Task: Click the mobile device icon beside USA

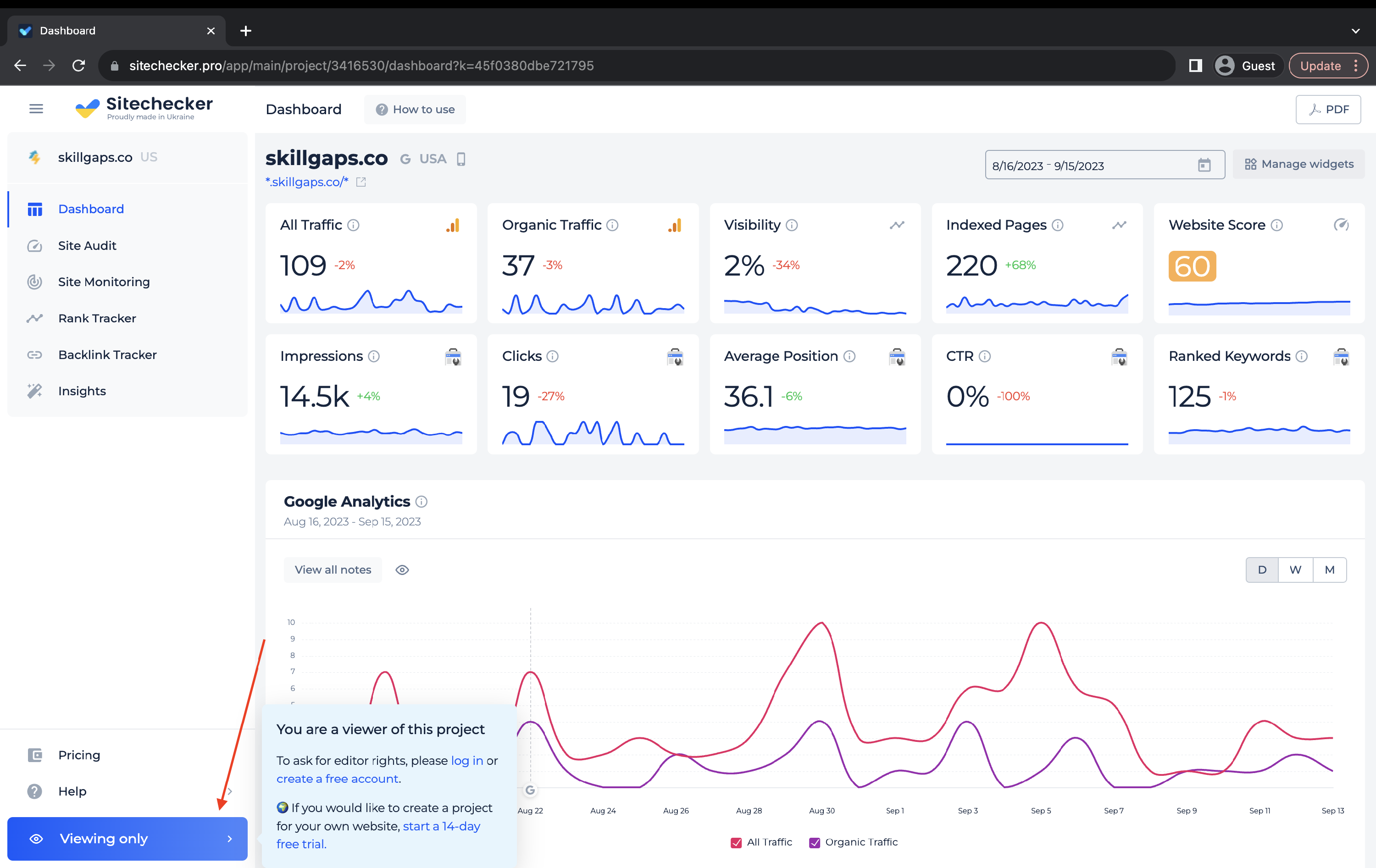Action: (x=461, y=159)
